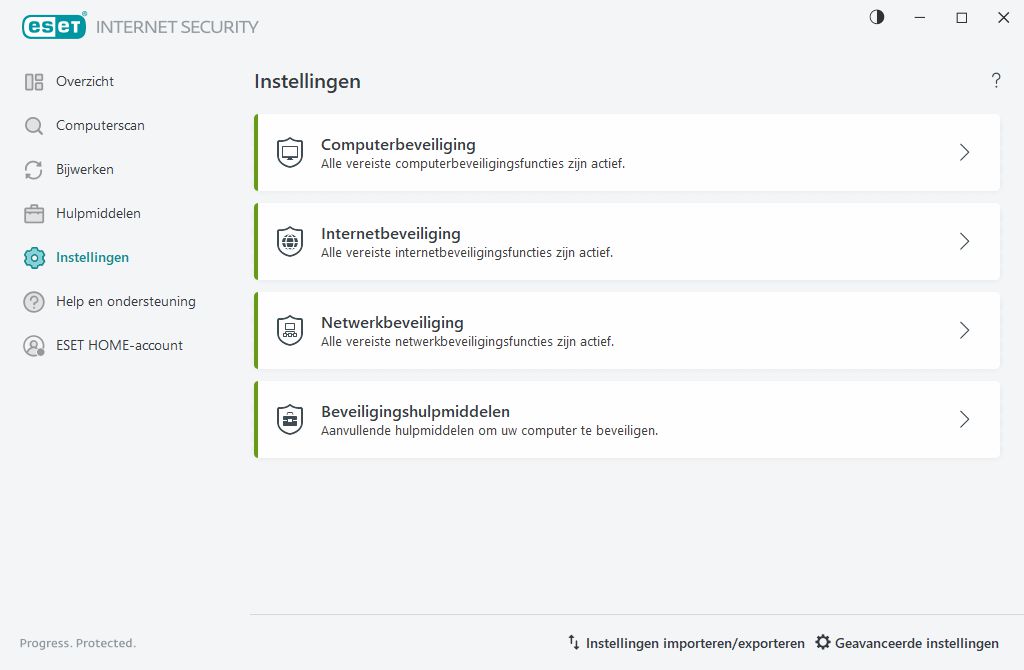Image resolution: width=1024 pixels, height=670 pixels.
Task: Go to the Overzicht section
Action: tap(86, 81)
